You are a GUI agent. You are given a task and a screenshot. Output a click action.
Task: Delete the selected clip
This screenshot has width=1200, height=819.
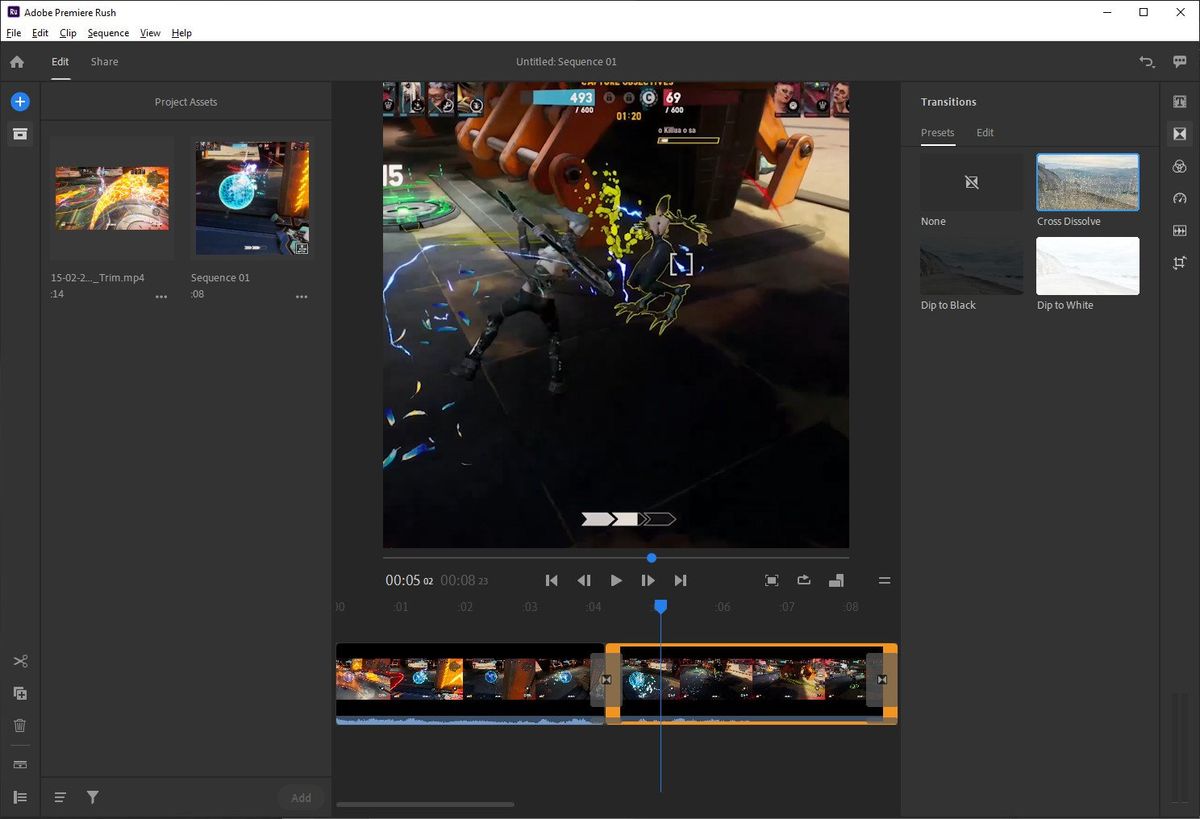19,725
